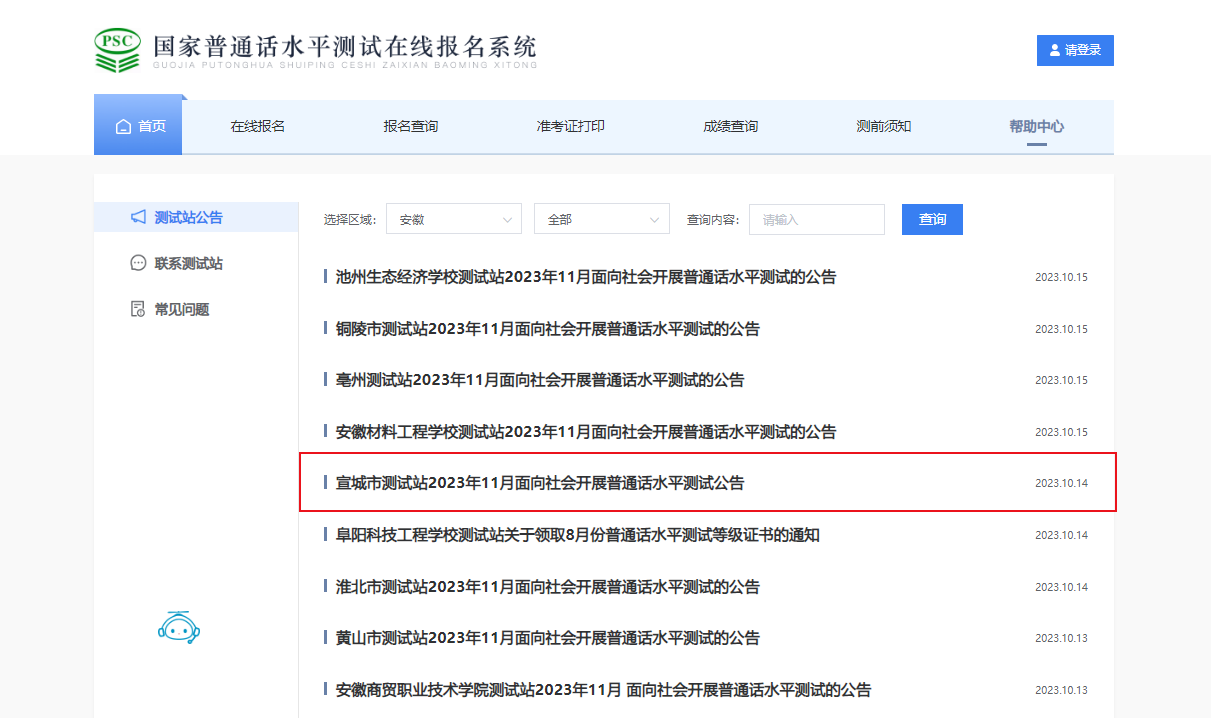The width and height of the screenshot is (1211, 718).
Task: Open the 帮助中心 tab
Action: click(x=1036, y=126)
